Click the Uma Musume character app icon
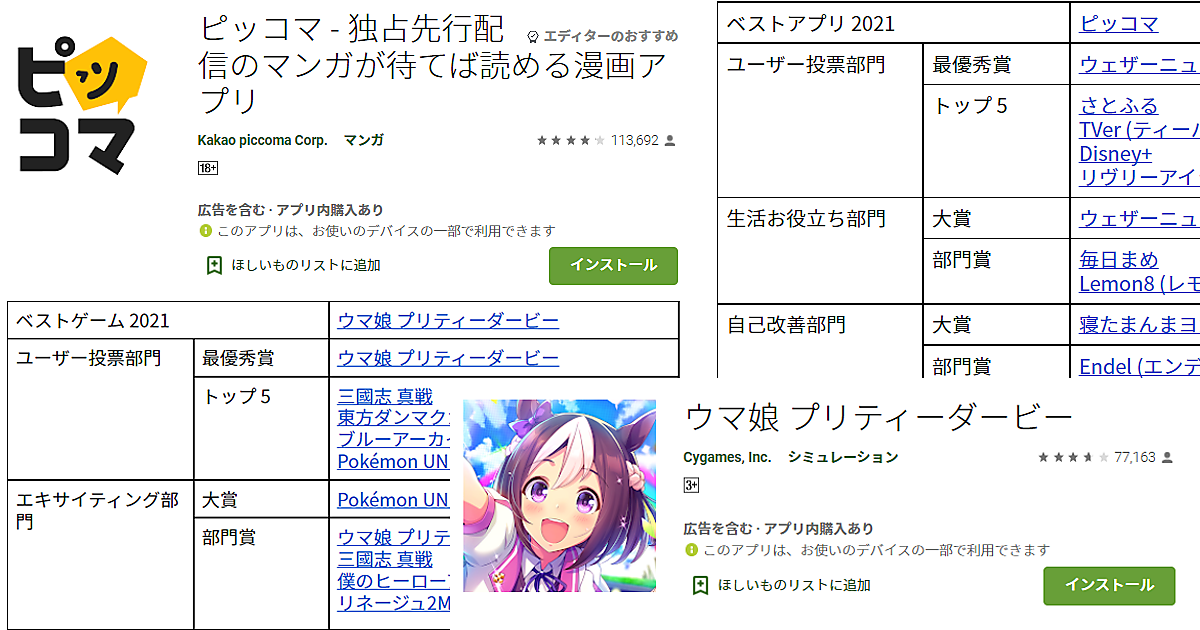This screenshot has width=1200, height=630. [x=560, y=496]
